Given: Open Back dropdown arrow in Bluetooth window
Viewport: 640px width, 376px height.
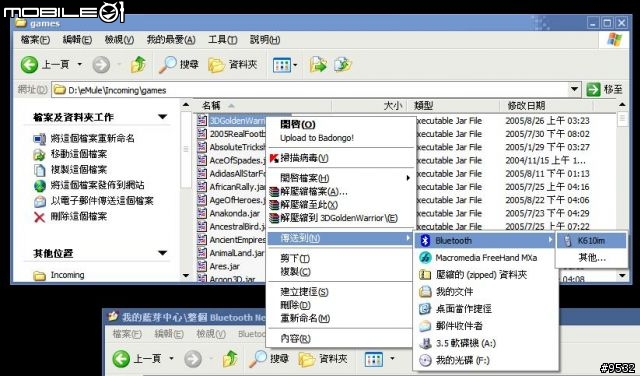Looking at the screenshot, I should pos(171,359).
